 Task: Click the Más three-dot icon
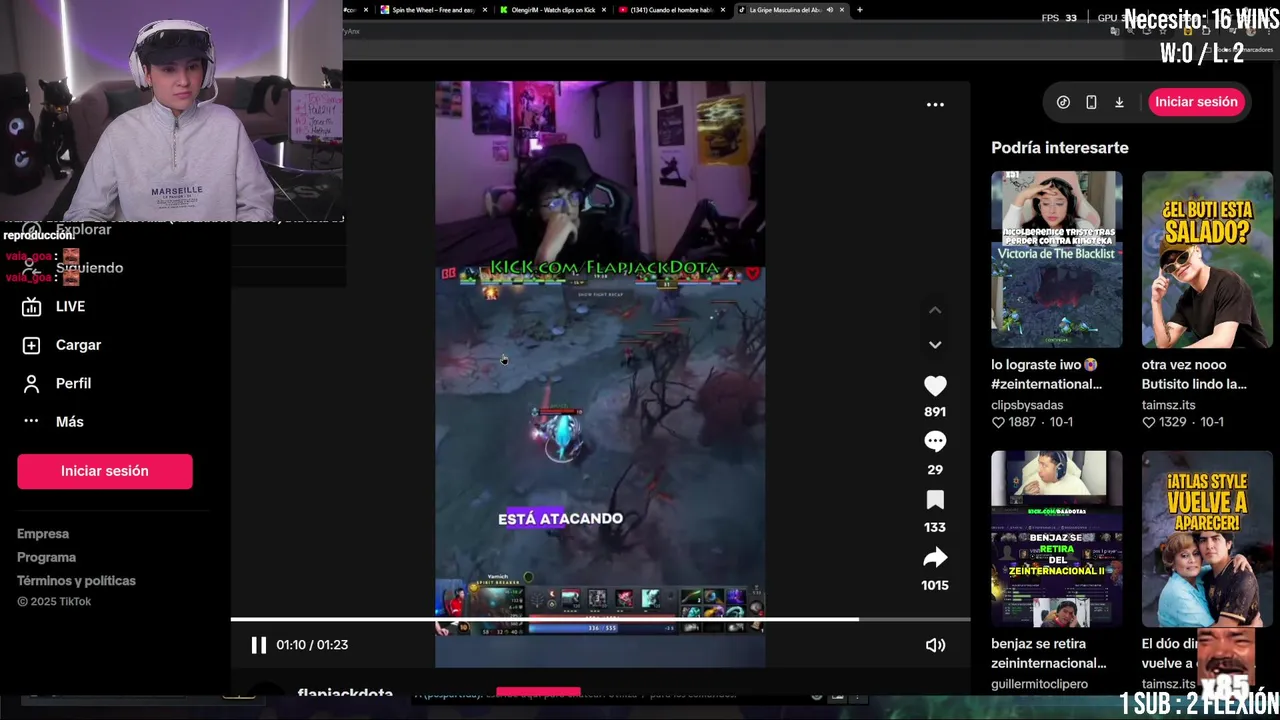[31, 422]
